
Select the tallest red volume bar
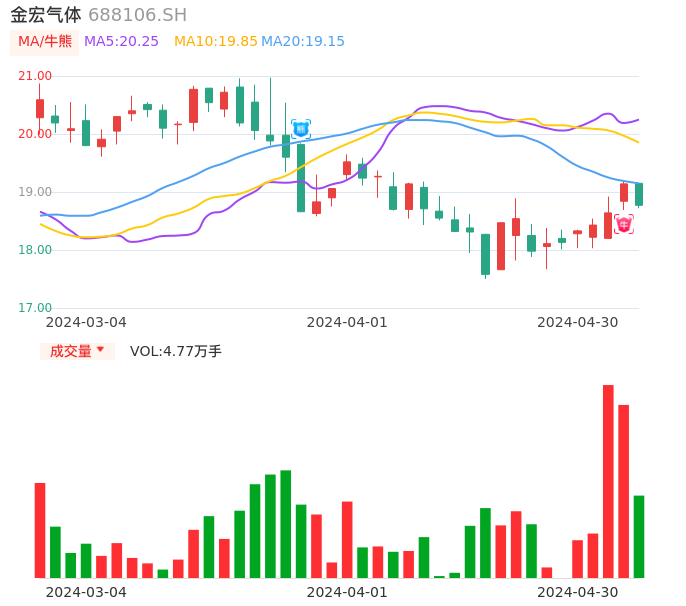pyautogui.click(x=608, y=481)
